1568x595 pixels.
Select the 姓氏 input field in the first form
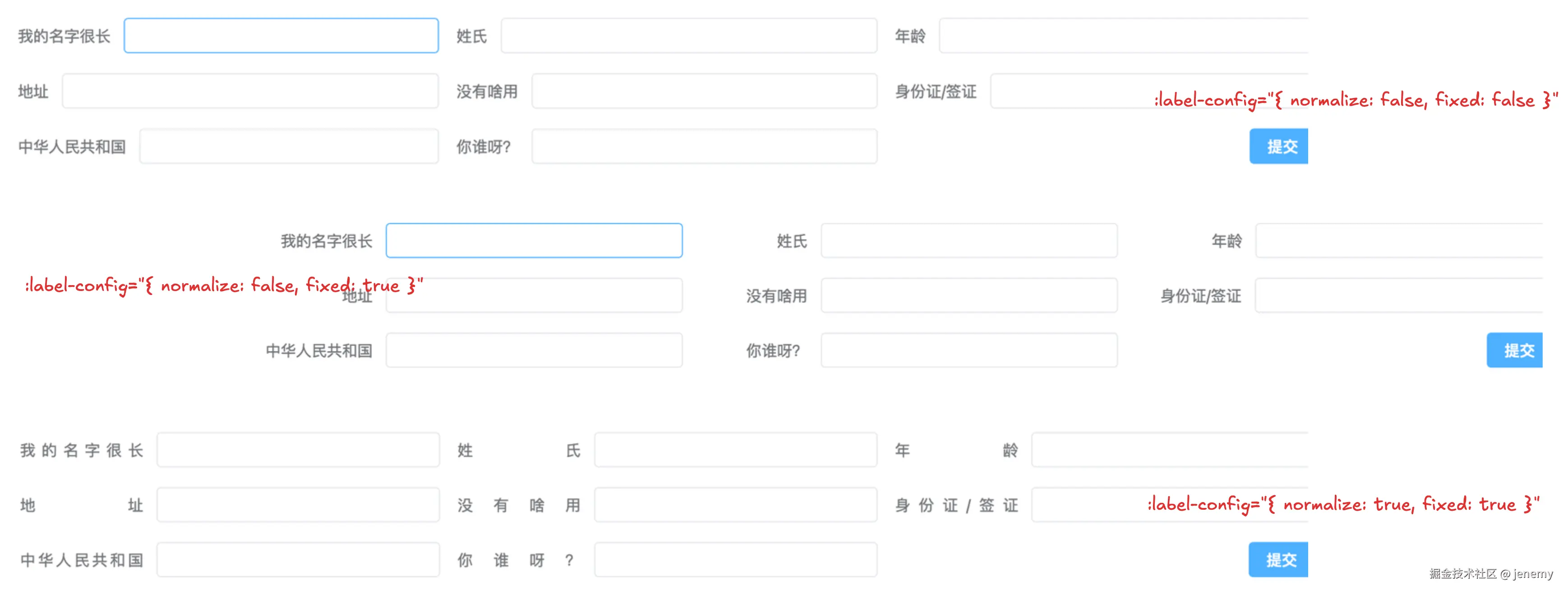click(688, 36)
